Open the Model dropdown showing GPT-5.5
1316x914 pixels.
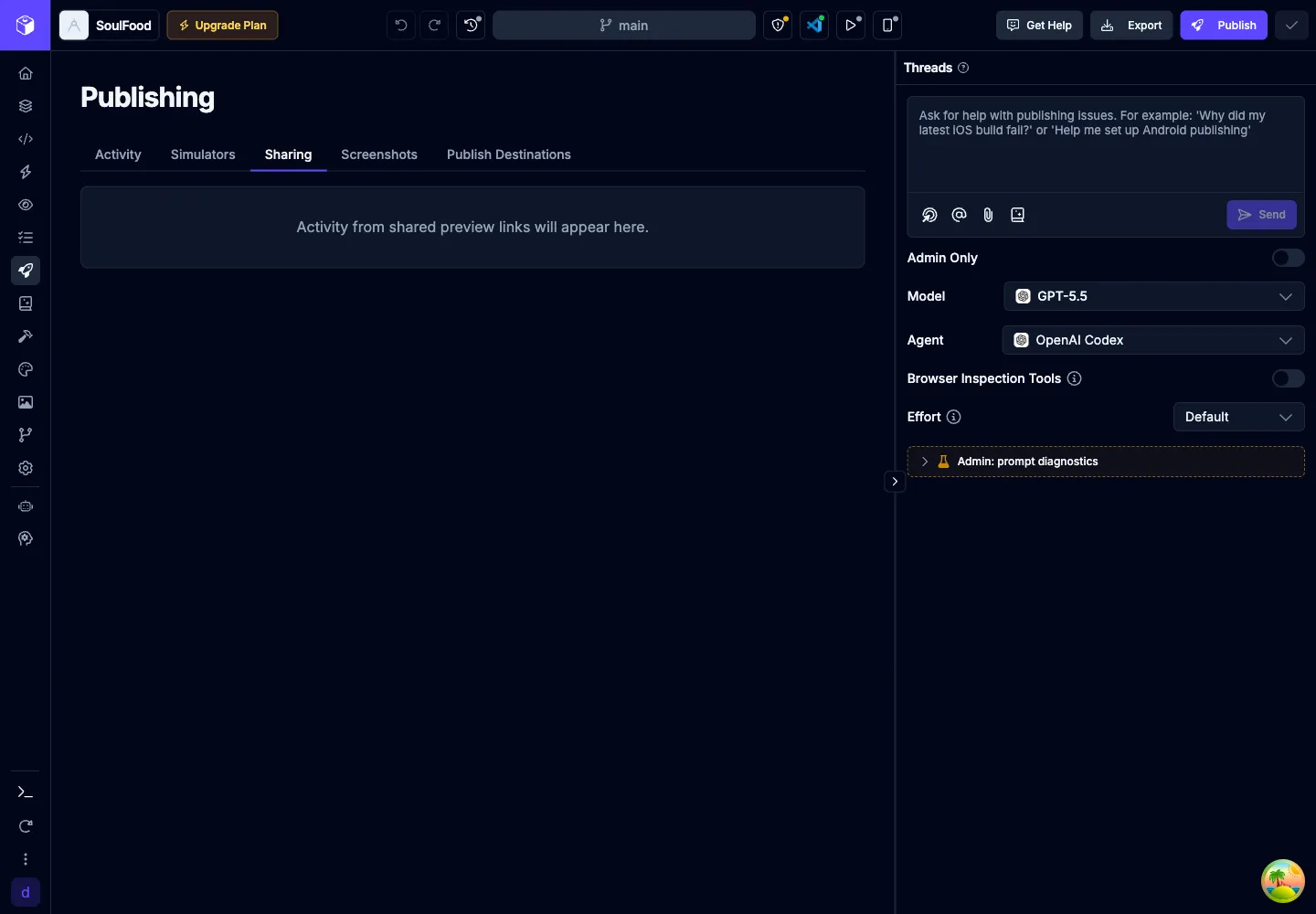pyautogui.click(x=1154, y=296)
